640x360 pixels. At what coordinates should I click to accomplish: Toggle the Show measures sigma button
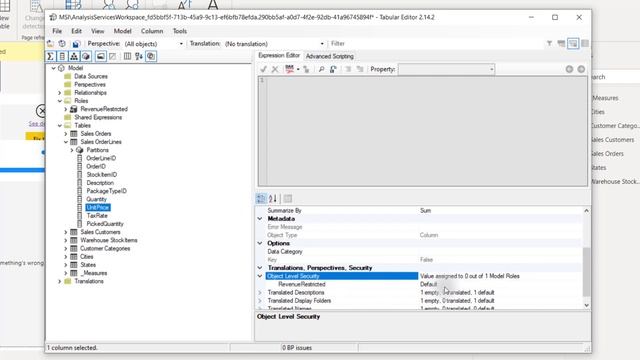click(x=50, y=56)
